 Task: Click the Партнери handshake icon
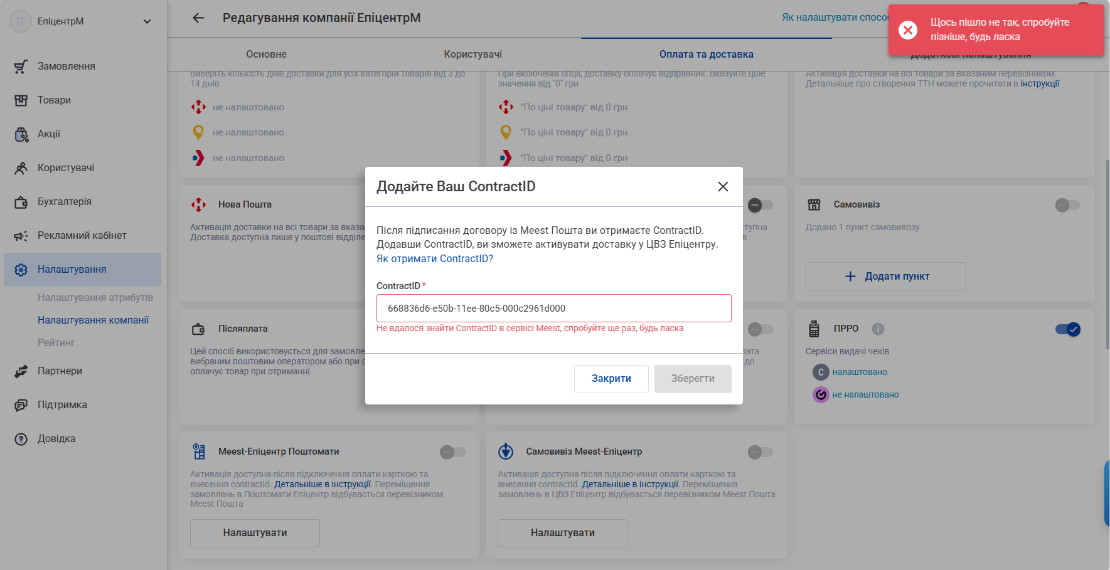21,371
